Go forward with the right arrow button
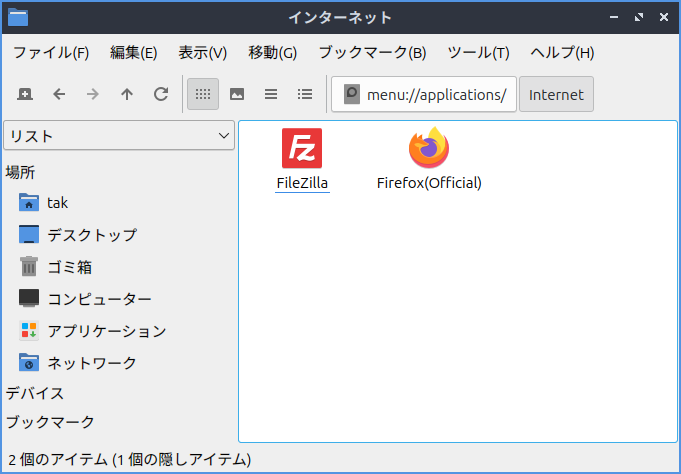 [93, 94]
